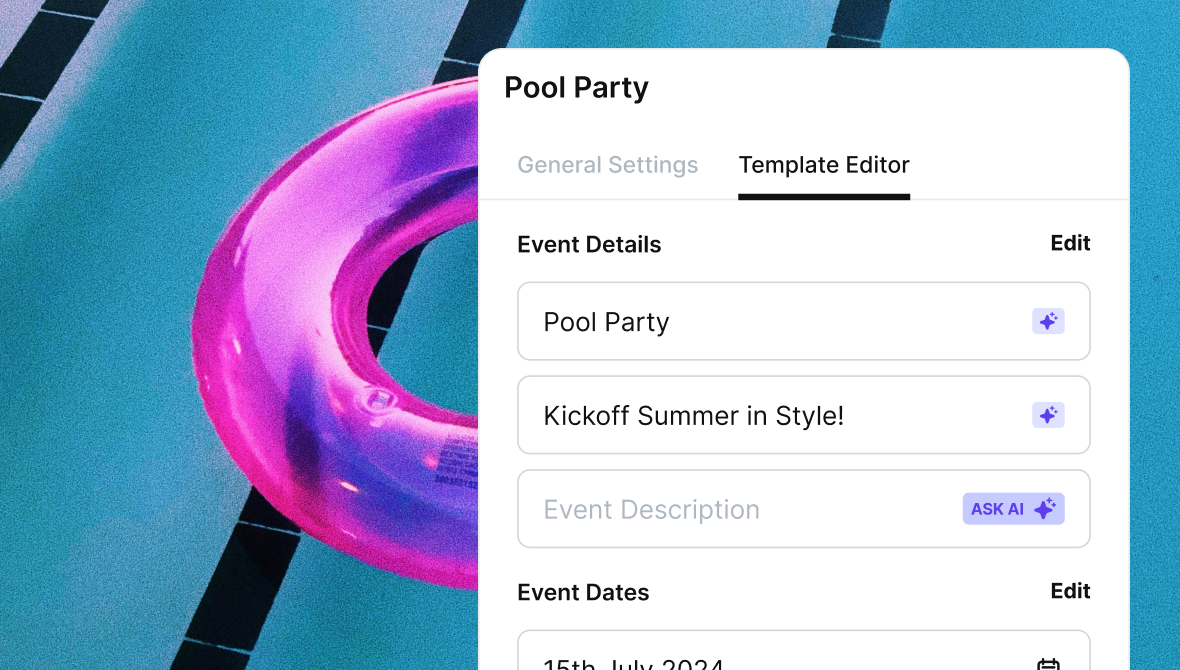
Task: Click the black underline beneath Template Editor
Action: 824,197
